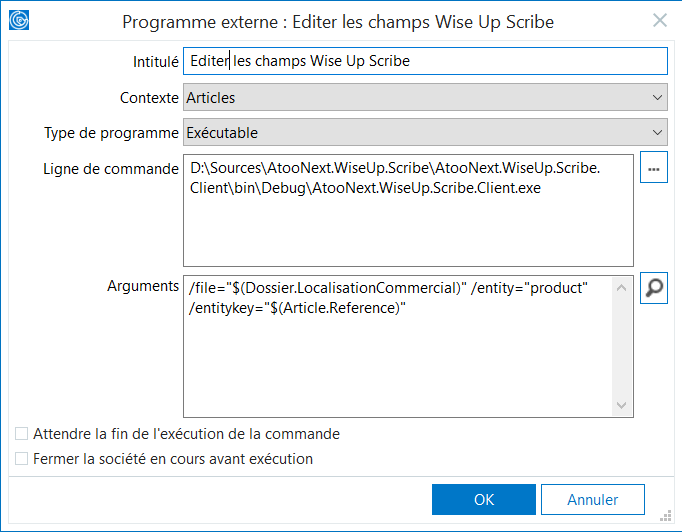The height and width of the screenshot is (532, 682).
Task: Confirm with the OK button
Action: pyautogui.click(x=484, y=499)
